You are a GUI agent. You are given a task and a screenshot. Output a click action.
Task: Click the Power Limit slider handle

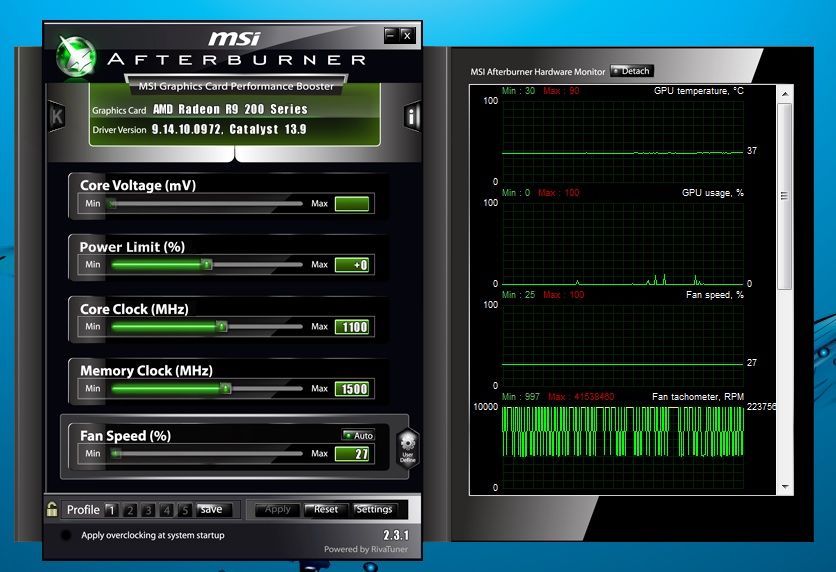coord(207,265)
